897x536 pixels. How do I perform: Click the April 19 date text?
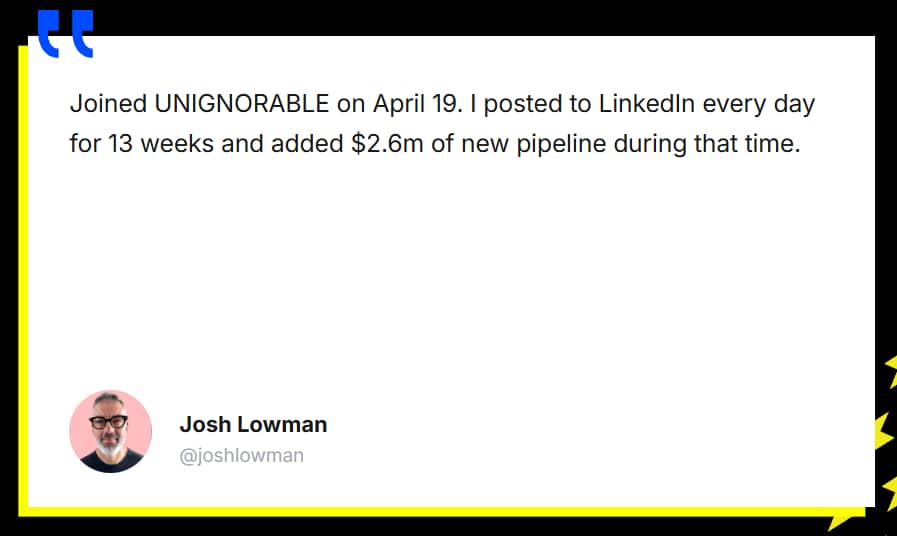click(415, 104)
